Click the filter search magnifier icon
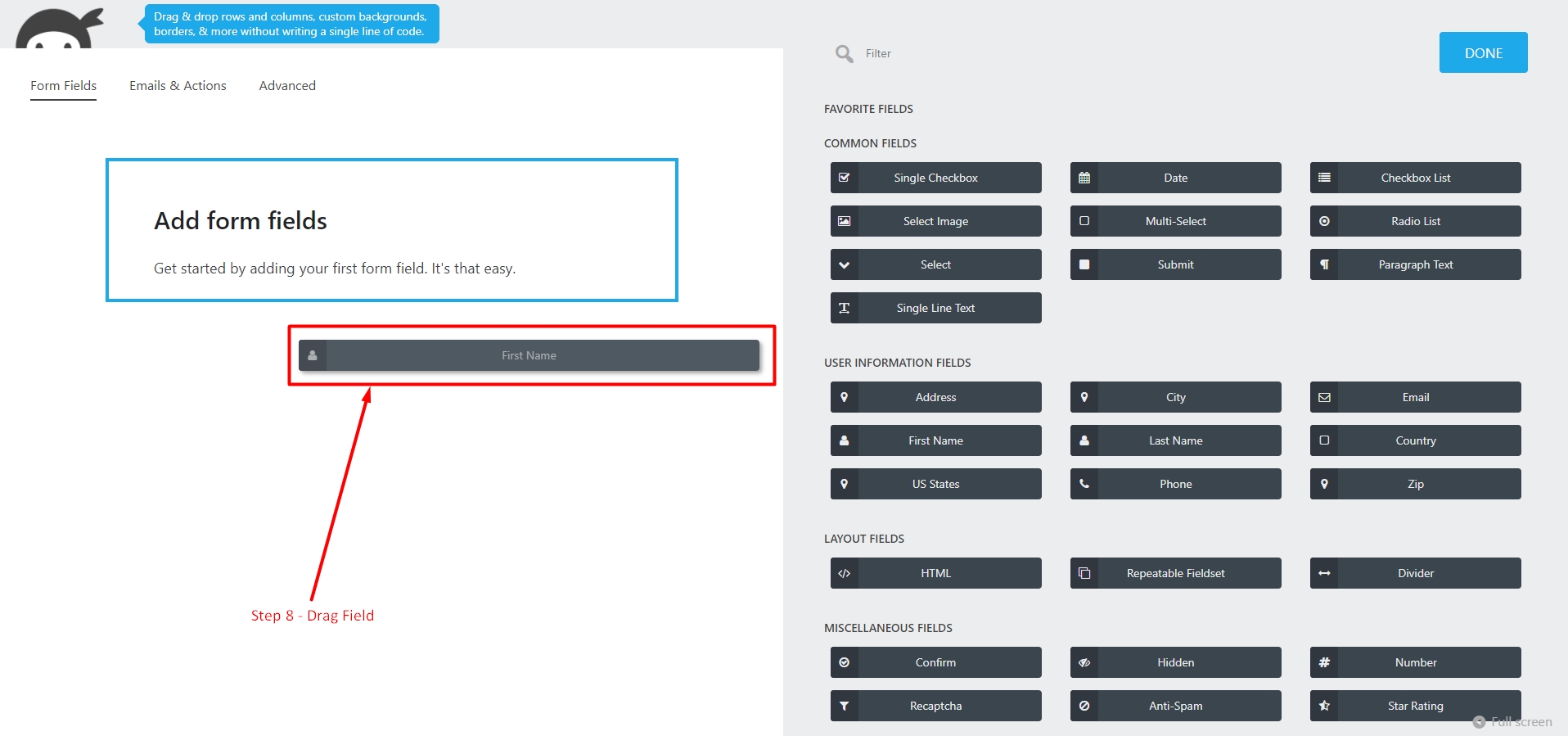Image resolution: width=1568 pixels, height=736 pixels. pos(844,54)
